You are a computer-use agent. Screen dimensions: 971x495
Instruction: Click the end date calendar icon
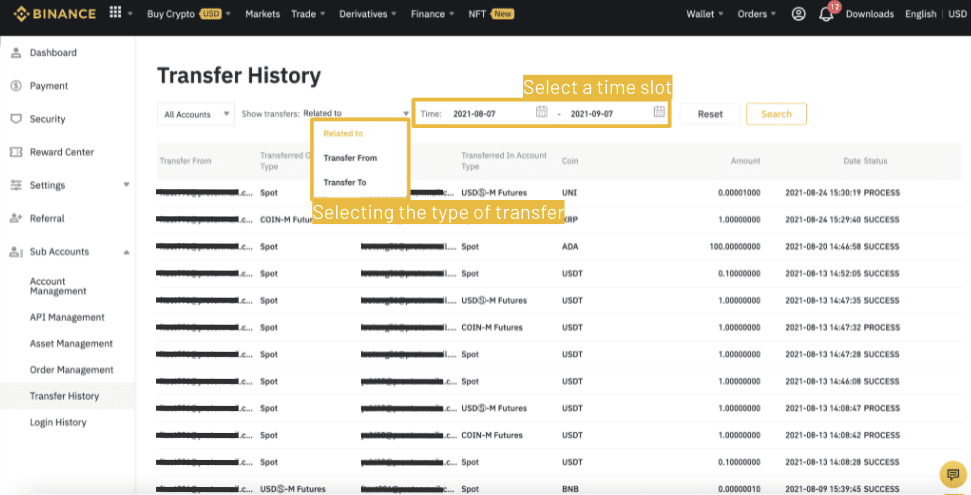coord(659,112)
